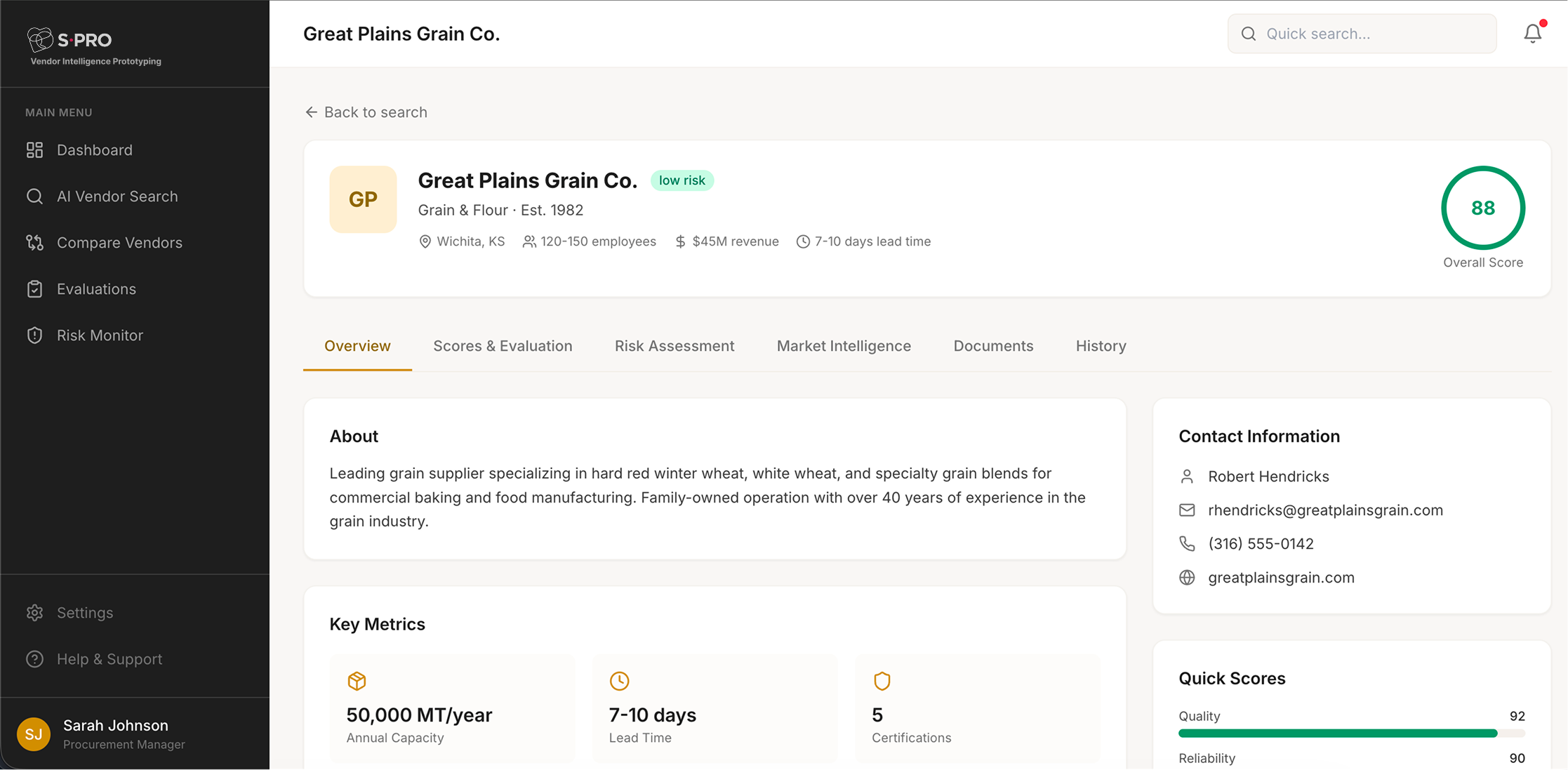1568x770 pixels.
Task: Click the Quick search input field
Action: pyautogui.click(x=1362, y=33)
